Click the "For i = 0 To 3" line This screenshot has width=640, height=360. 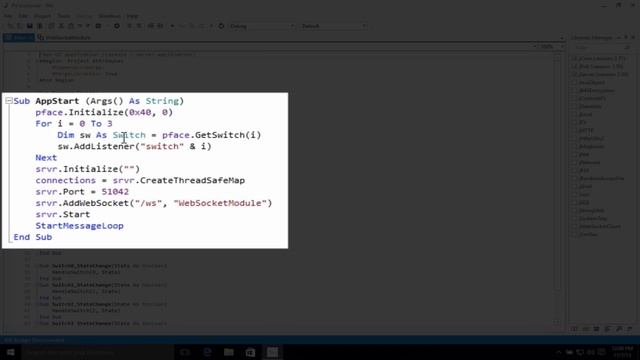[74, 124]
